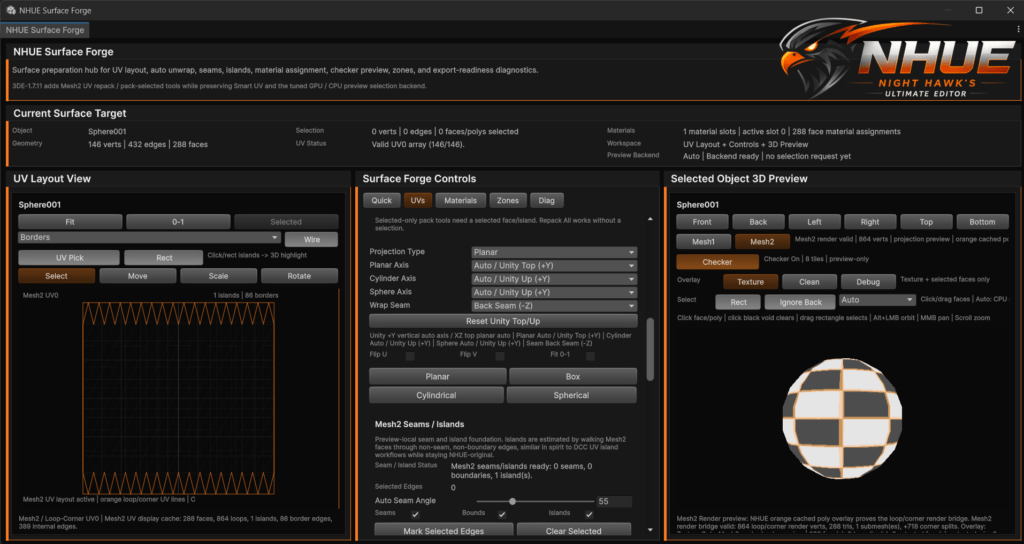Click the Selected view button
Screen dimensions: 1024x544
tap(286, 222)
